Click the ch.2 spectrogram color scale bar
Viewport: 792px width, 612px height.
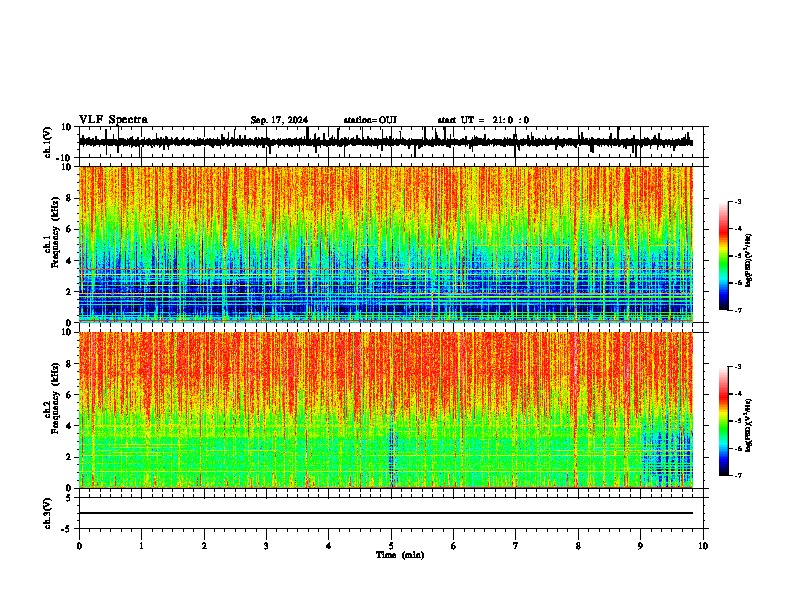pyautogui.click(x=724, y=421)
